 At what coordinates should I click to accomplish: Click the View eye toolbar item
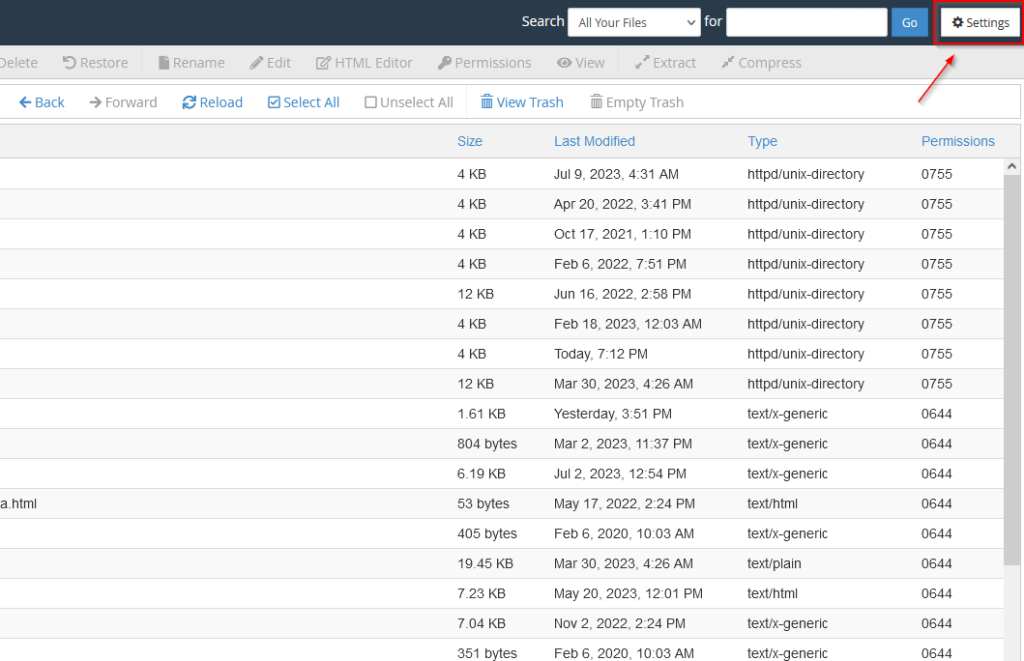(581, 63)
